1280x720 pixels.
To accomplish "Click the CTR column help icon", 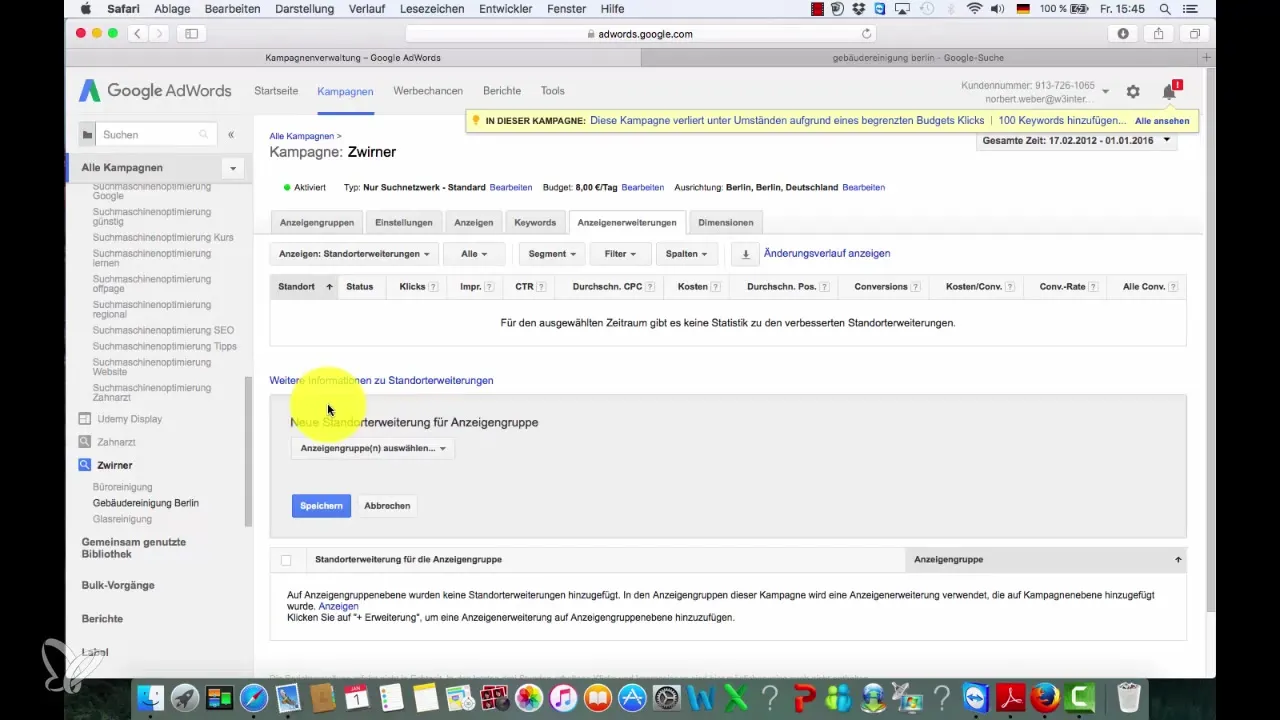I will pos(541,287).
